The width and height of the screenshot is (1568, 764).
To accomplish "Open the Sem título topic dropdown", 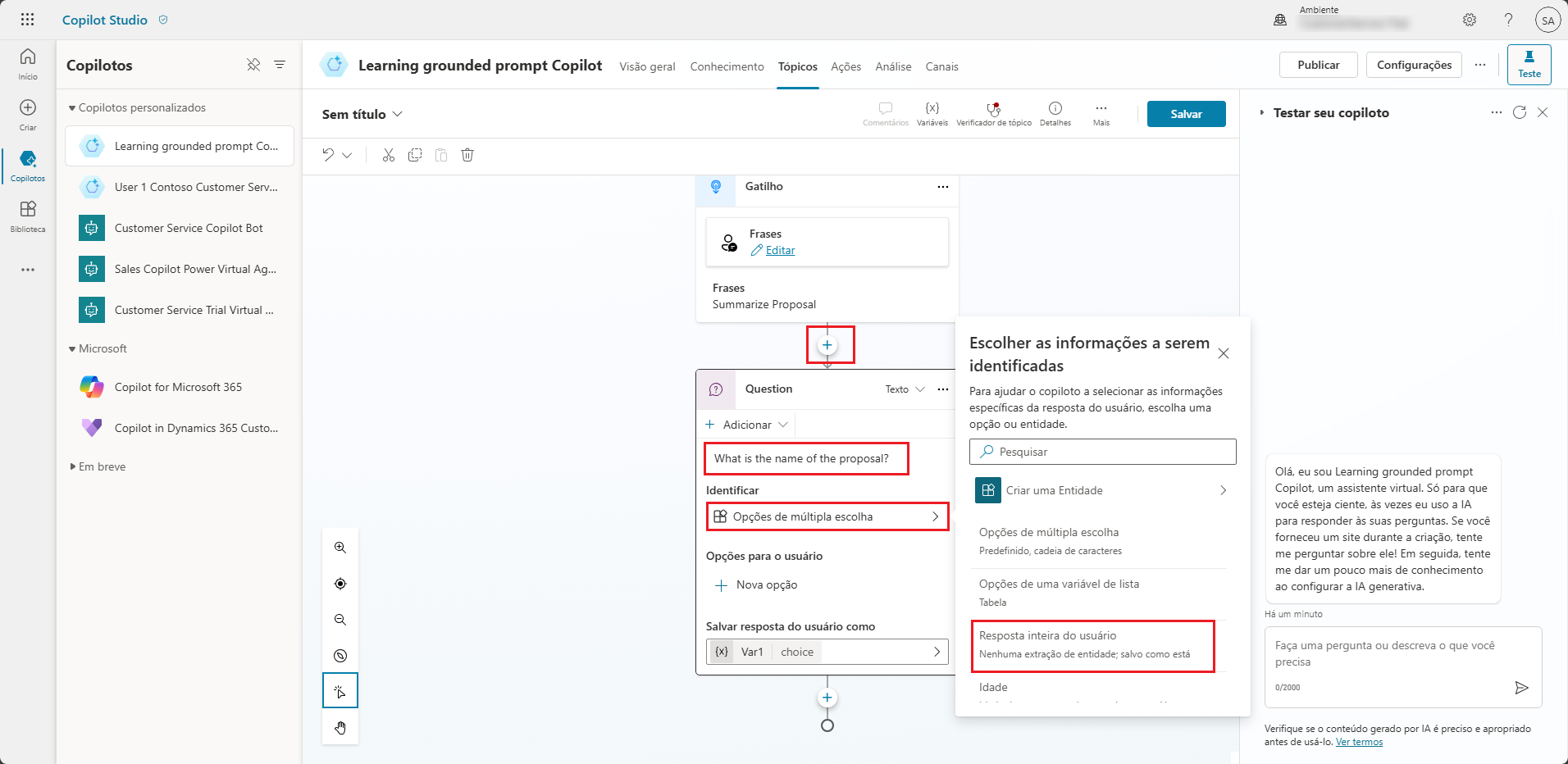I will point(362,114).
